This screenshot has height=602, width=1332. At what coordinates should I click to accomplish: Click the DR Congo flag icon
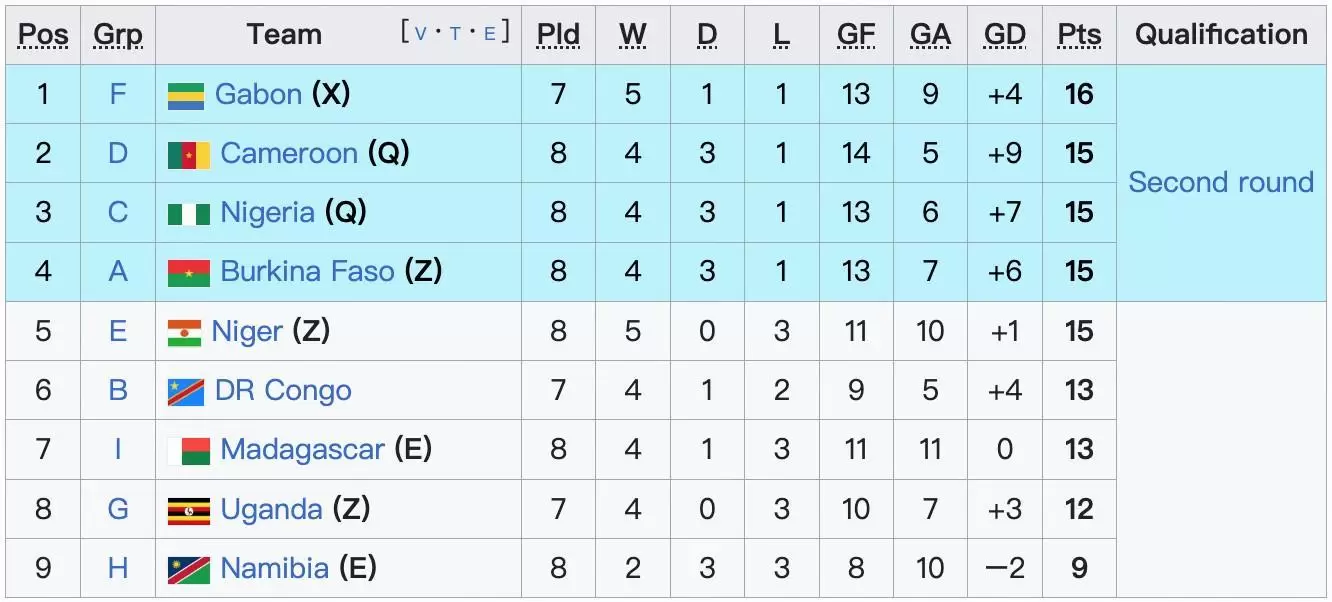185,391
